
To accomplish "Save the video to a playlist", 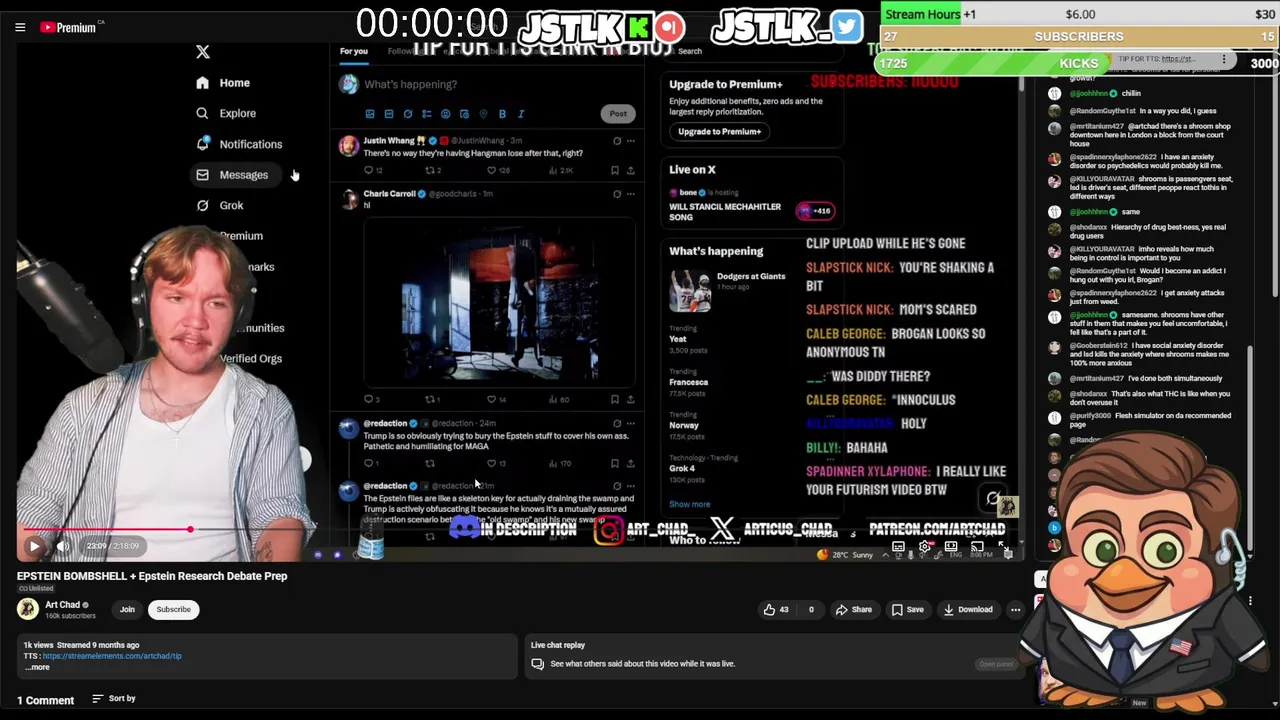I will 908,609.
